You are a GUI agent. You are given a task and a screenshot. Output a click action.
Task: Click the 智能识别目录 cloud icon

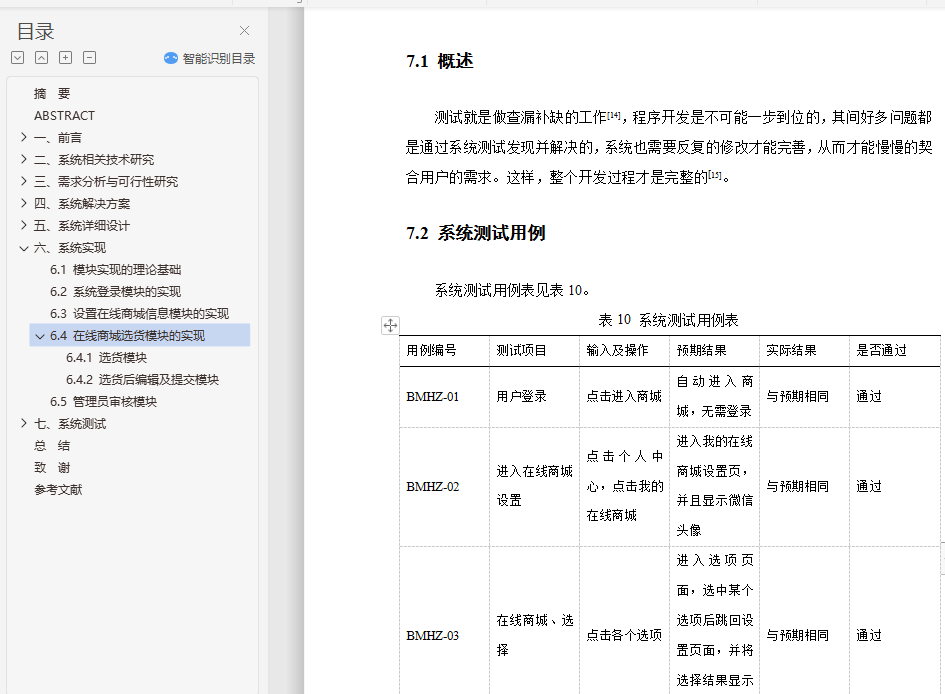click(x=171, y=58)
